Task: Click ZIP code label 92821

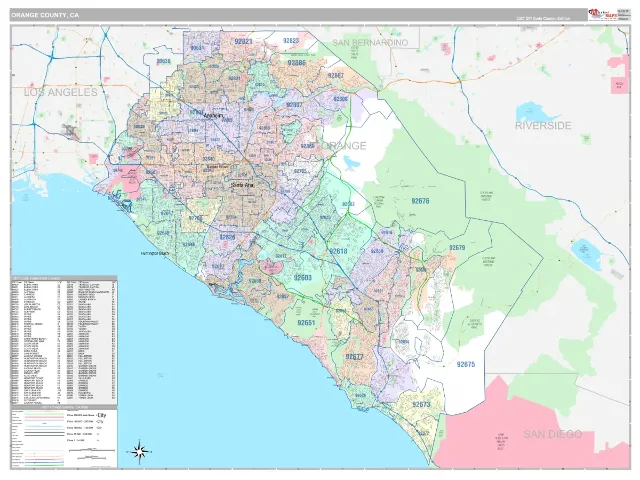Action: click(x=243, y=41)
